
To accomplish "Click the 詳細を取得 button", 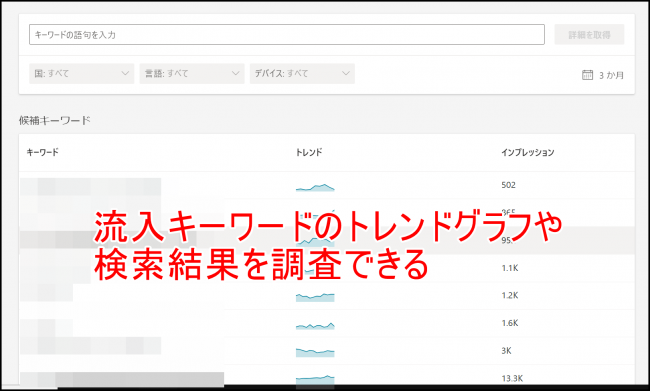I will [589, 35].
